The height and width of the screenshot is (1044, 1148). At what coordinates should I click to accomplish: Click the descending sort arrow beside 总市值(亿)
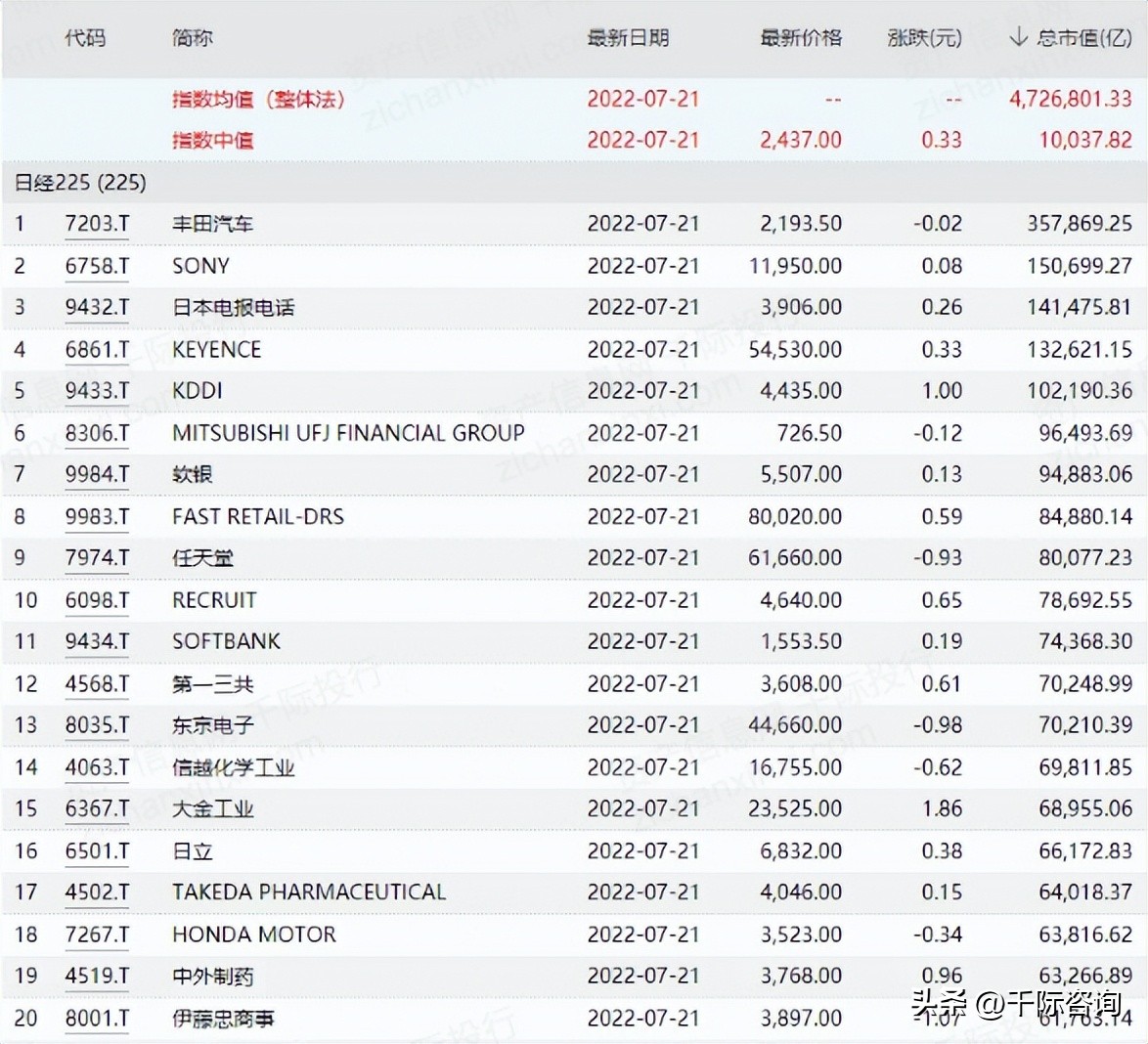coord(1020,38)
